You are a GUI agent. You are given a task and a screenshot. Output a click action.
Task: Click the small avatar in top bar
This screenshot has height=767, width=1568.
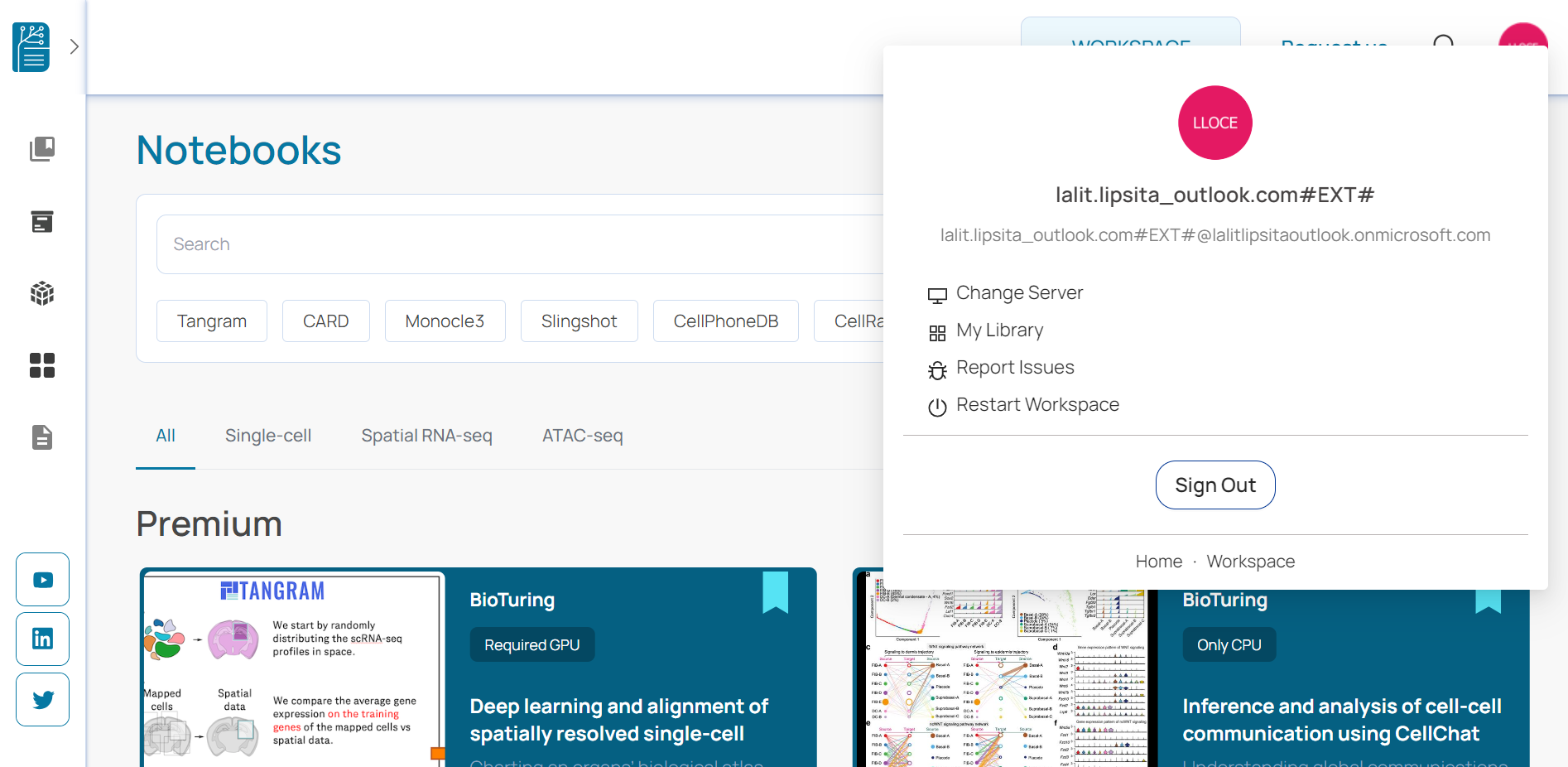(1523, 34)
